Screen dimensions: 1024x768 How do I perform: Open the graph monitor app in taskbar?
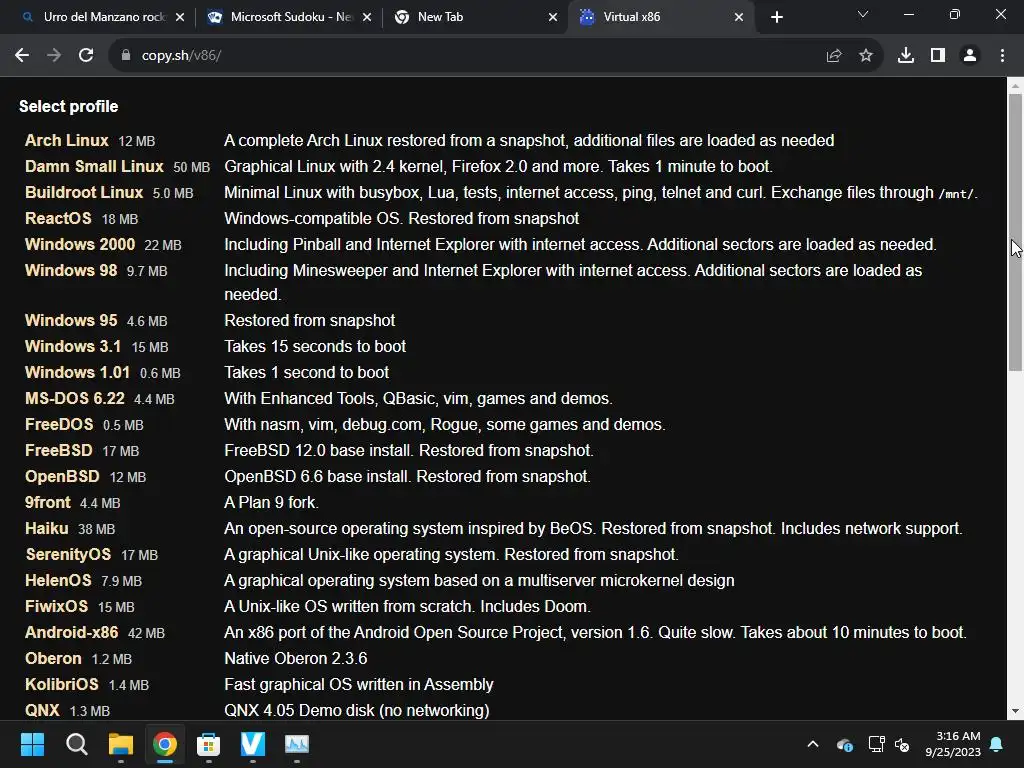297,744
